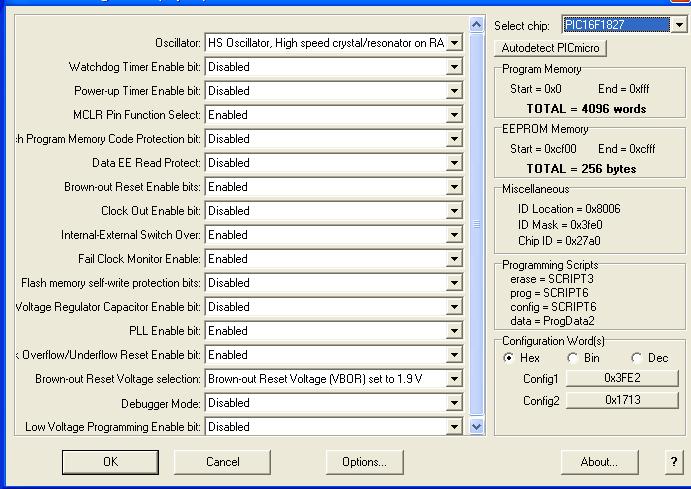
Task: Open Voltage Regulator Capacitor Enable dropdown
Action: tap(334, 307)
